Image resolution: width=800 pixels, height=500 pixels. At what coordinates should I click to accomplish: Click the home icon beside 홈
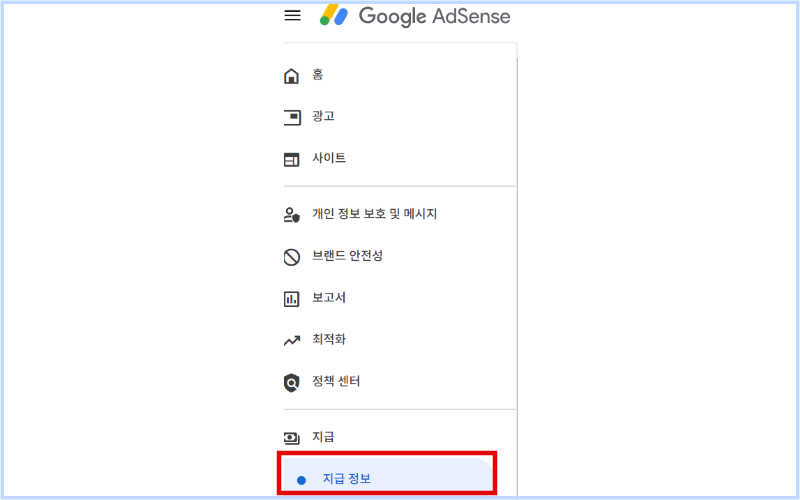pos(291,76)
